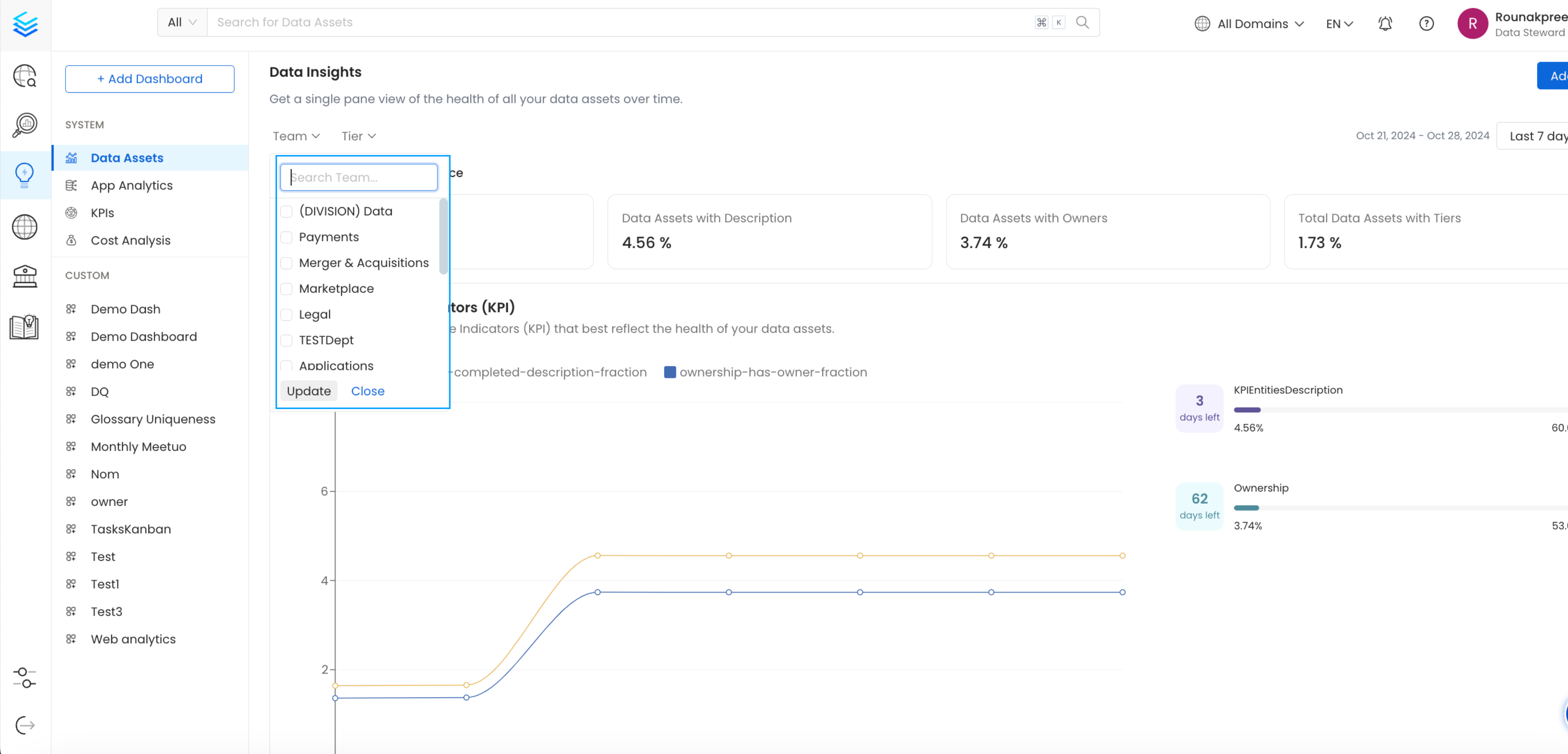Image resolution: width=1568 pixels, height=754 pixels.
Task: Click the notification bell icon
Action: click(1385, 23)
